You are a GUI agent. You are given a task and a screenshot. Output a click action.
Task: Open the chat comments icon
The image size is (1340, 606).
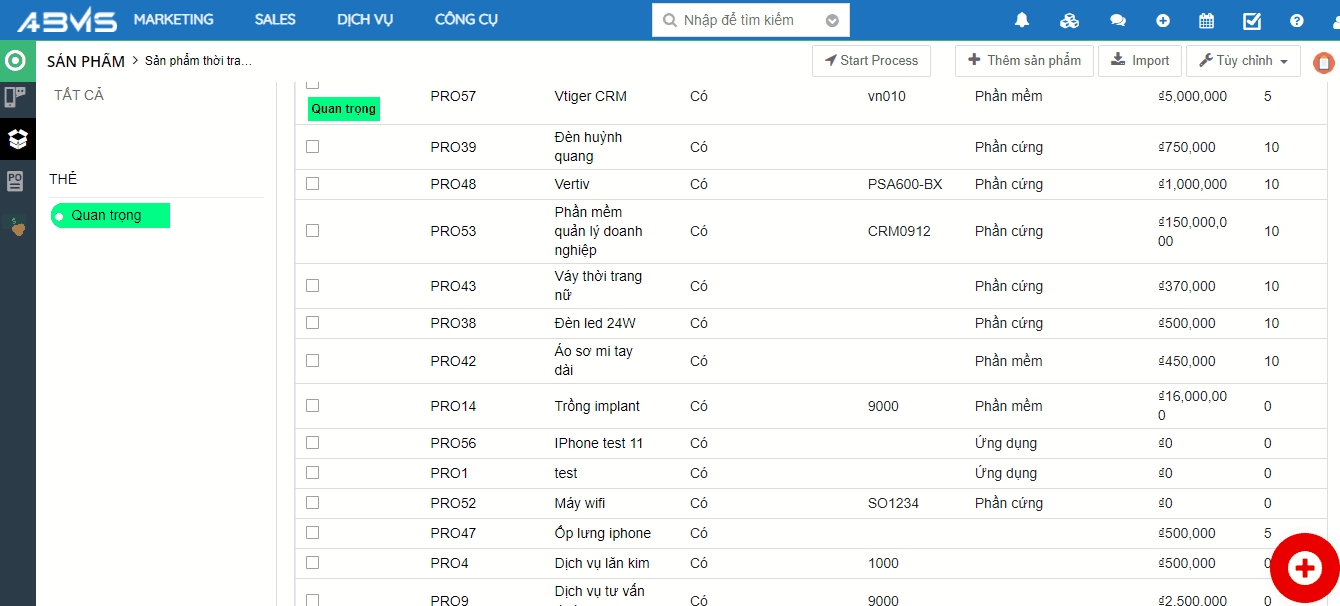[x=1118, y=20]
